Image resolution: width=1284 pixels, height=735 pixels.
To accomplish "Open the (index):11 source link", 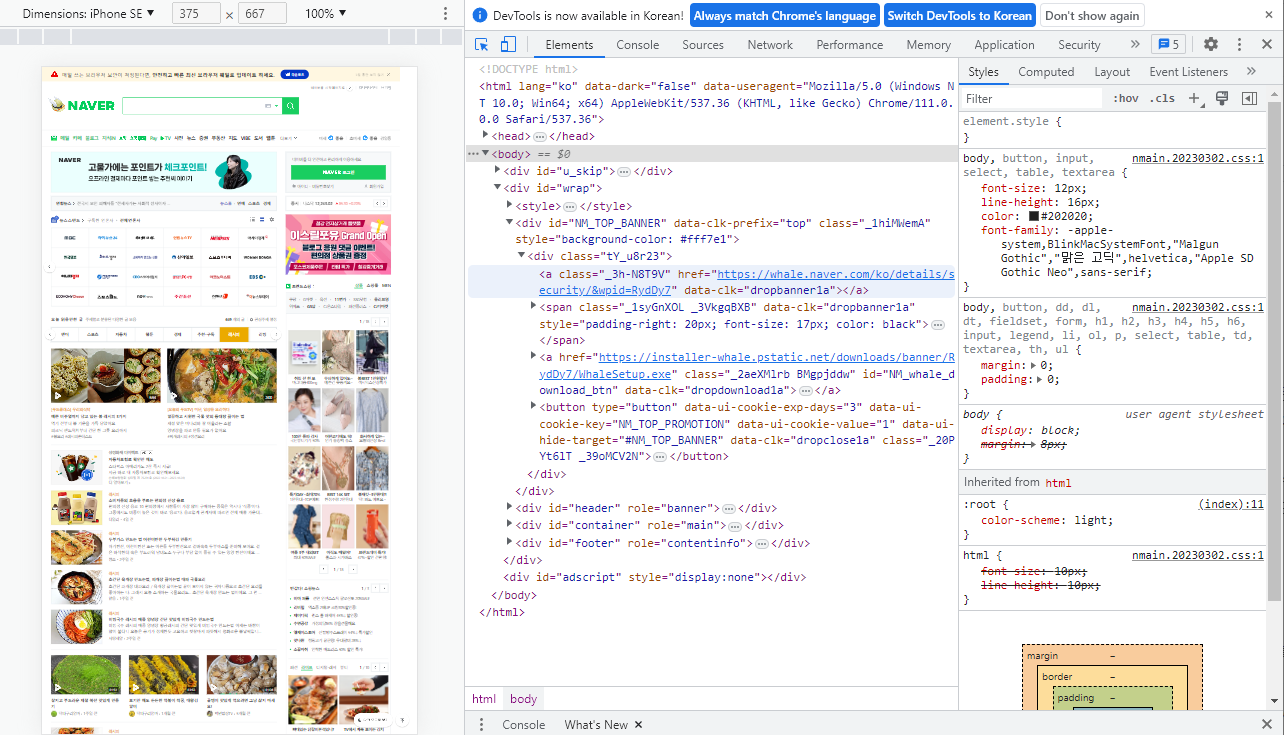I will (1231, 504).
